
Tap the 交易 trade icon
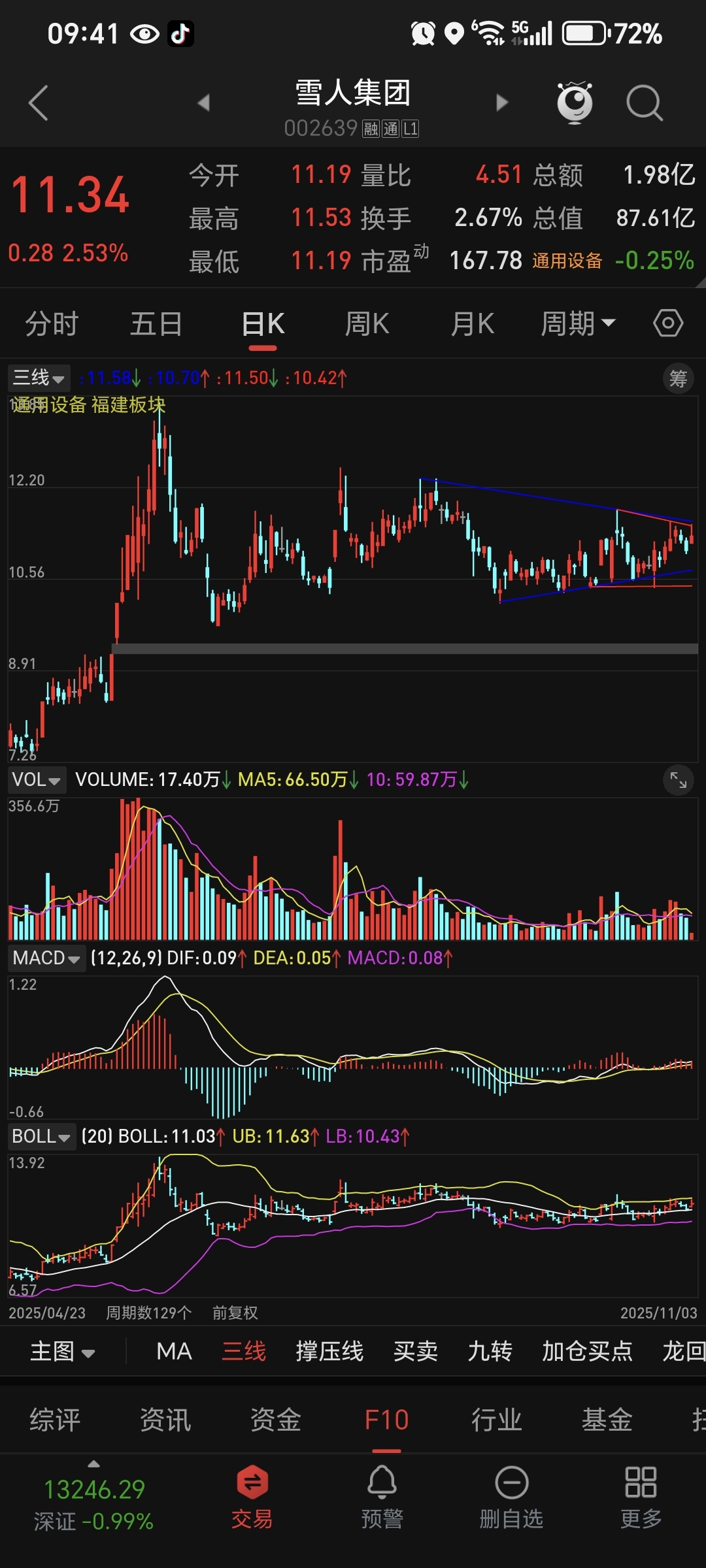[x=252, y=1498]
